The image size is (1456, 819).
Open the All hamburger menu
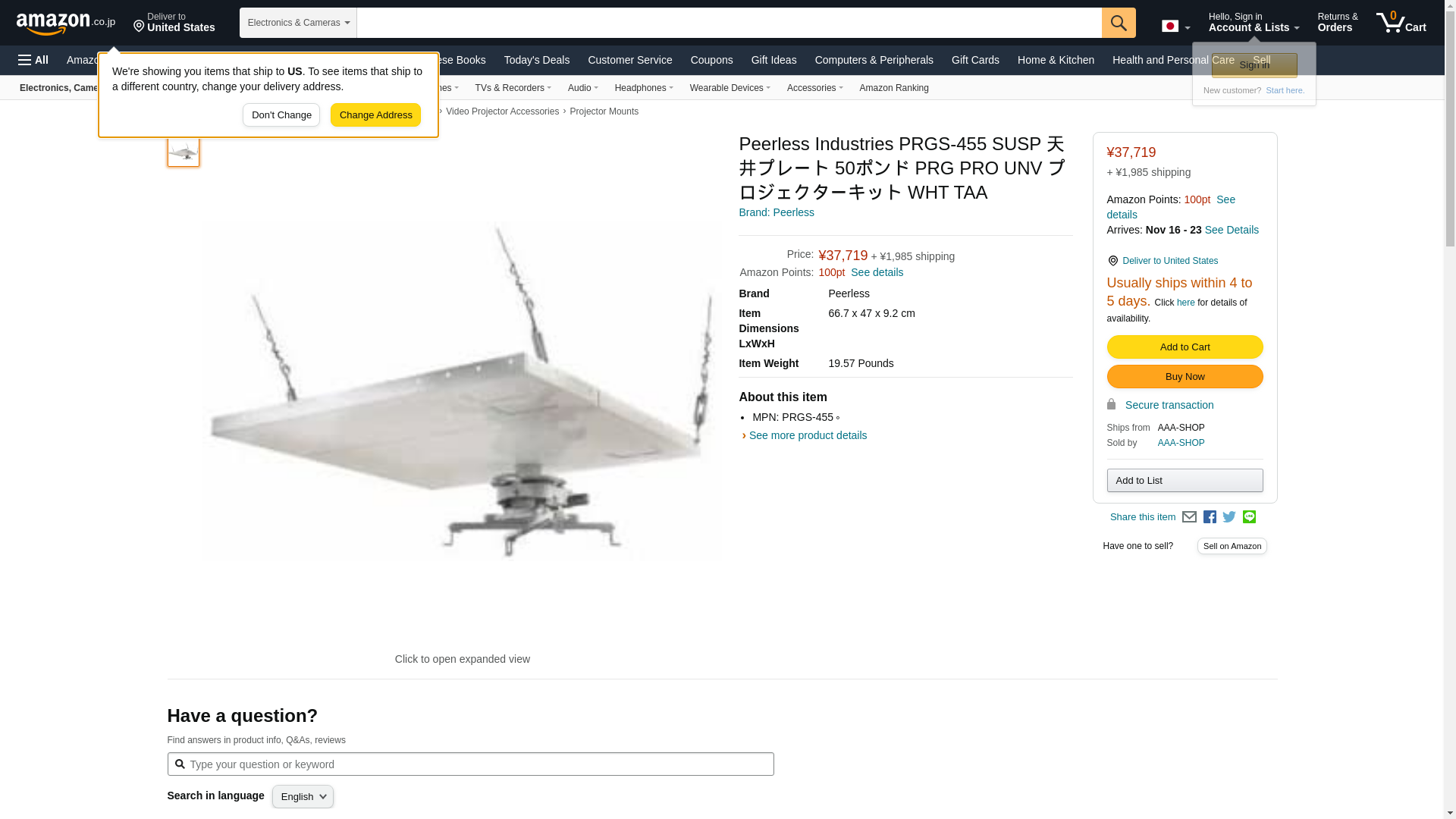click(33, 60)
